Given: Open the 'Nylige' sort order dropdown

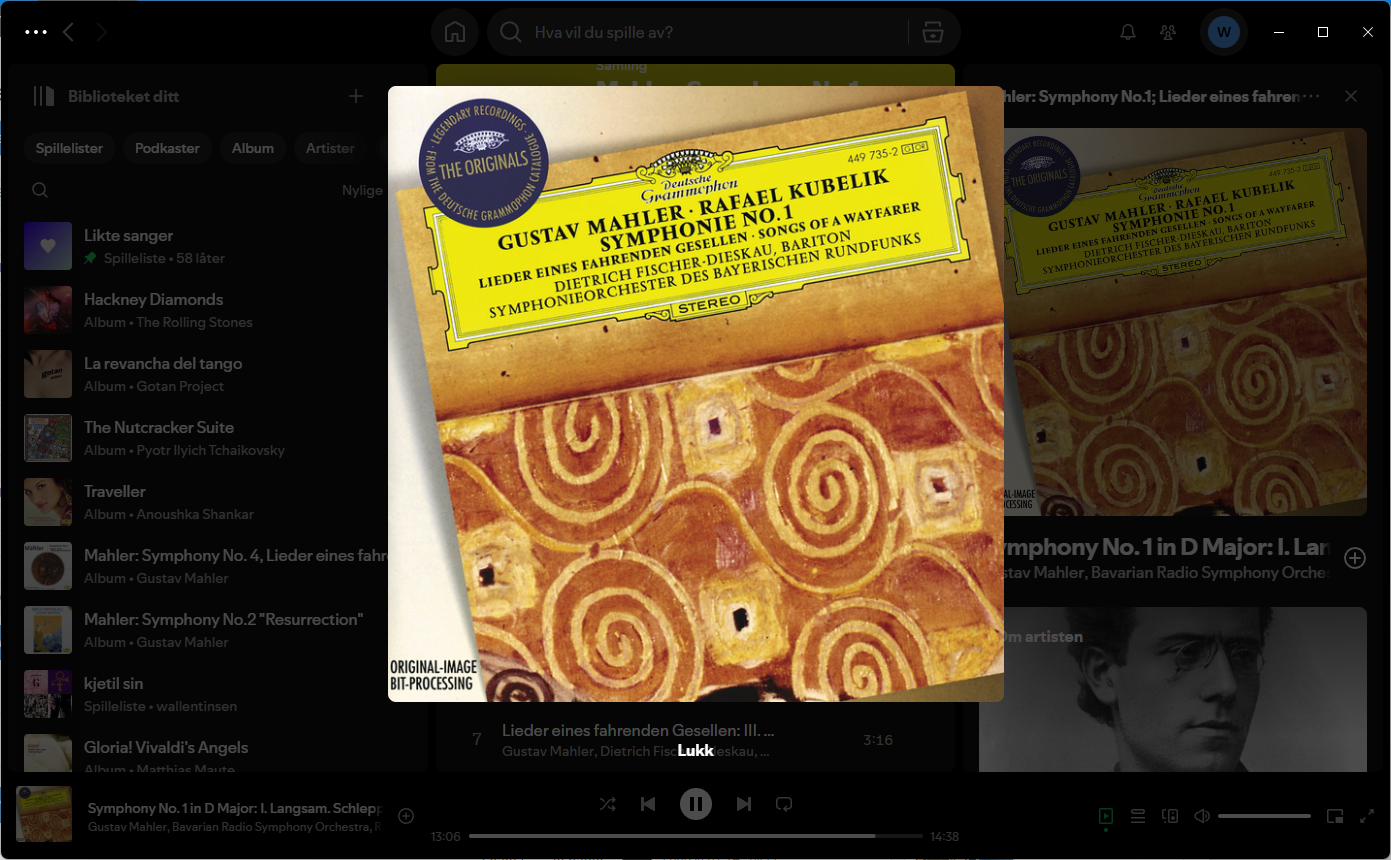Looking at the screenshot, I should [362, 190].
